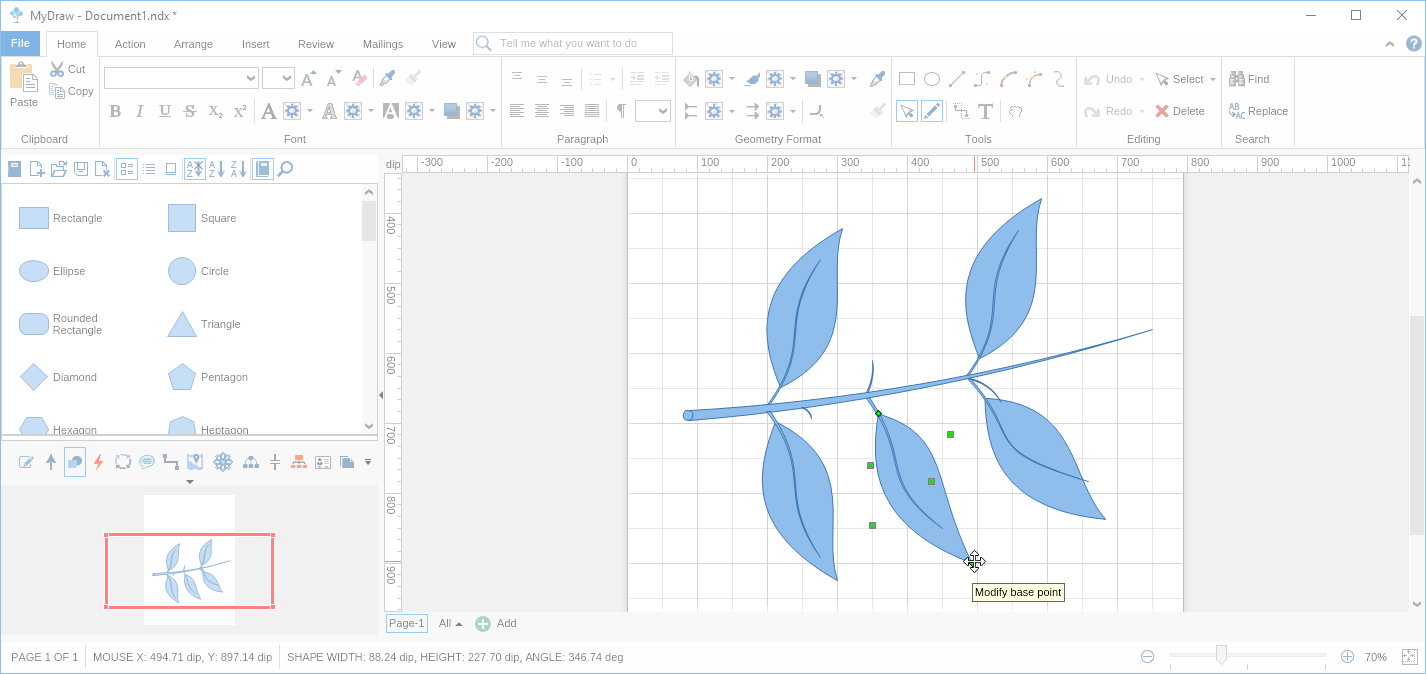Image resolution: width=1426 pixels, height=674 pixels.
Task: Open the callout speech bubble library
Action: 147,462
